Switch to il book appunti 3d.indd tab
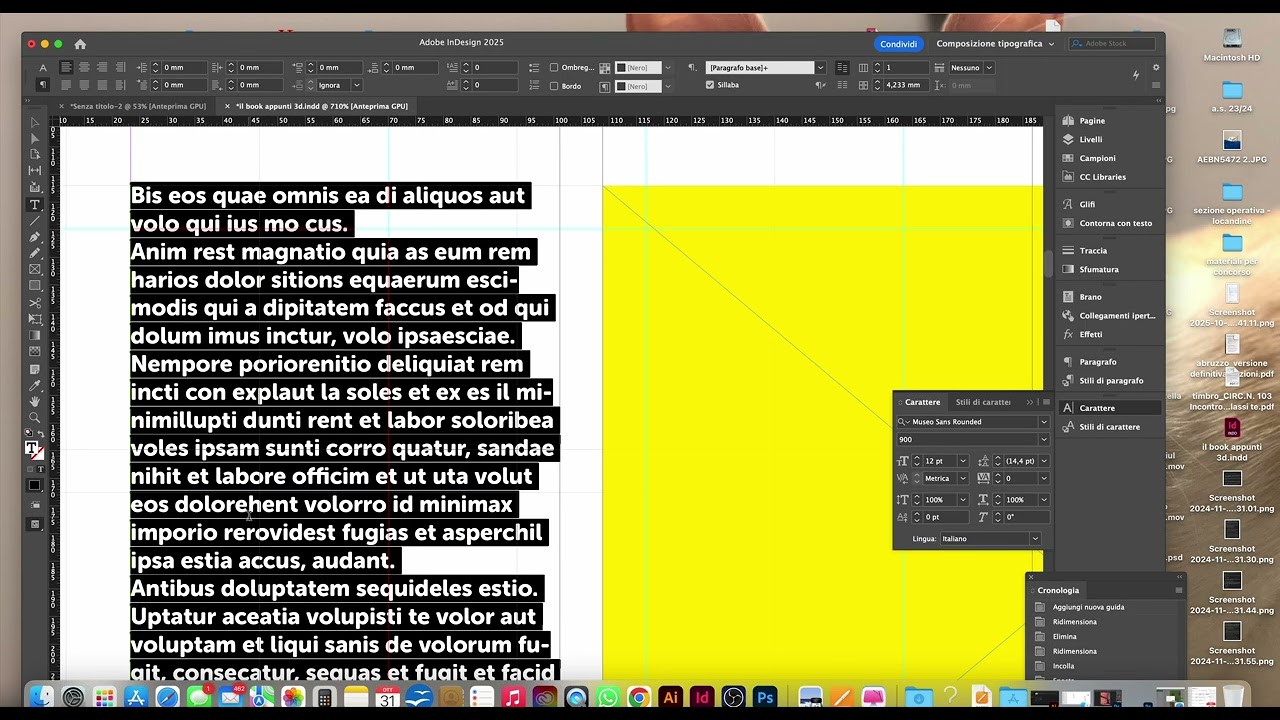 [x=322, y=106]
